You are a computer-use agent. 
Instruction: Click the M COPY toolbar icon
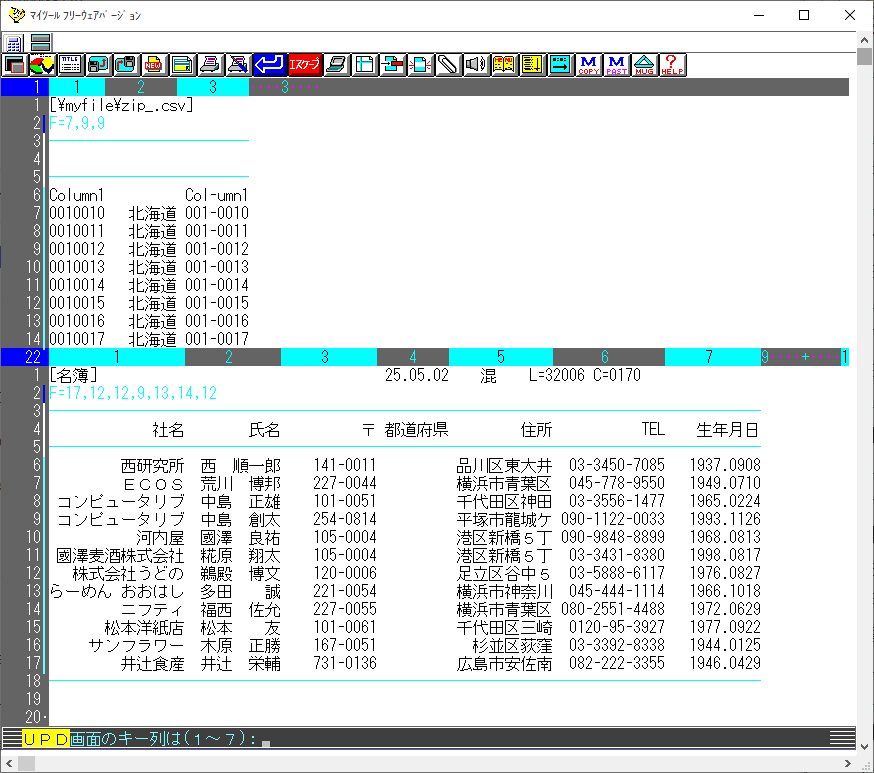click(x=589, y=65)
